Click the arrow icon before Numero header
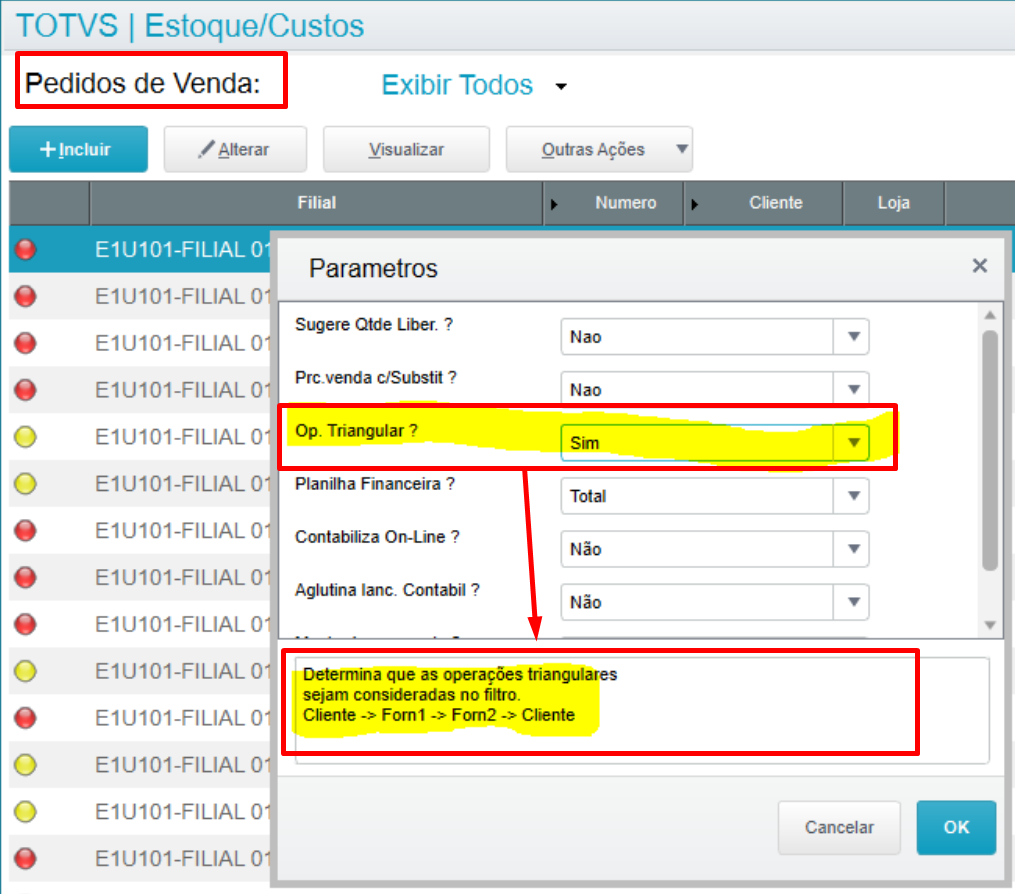 [554, 205]
